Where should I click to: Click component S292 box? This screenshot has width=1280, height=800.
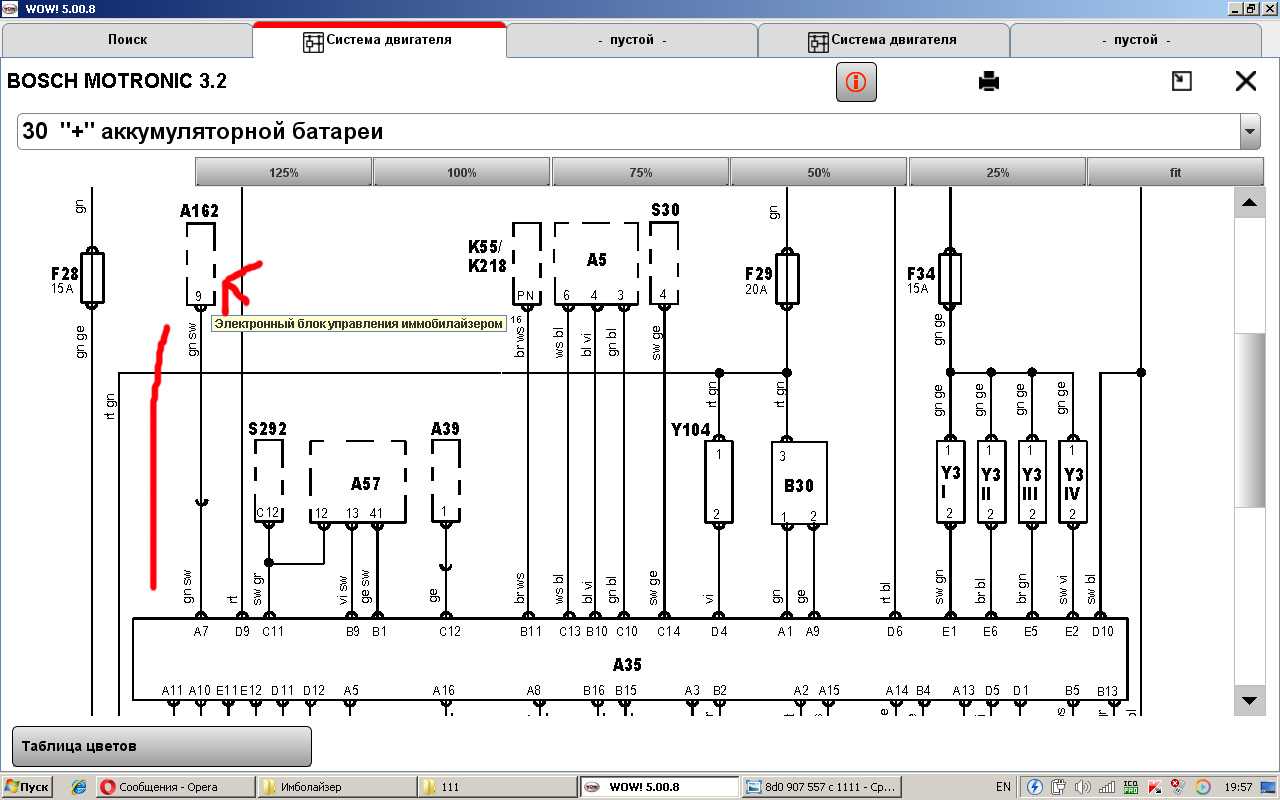point(269,482)
